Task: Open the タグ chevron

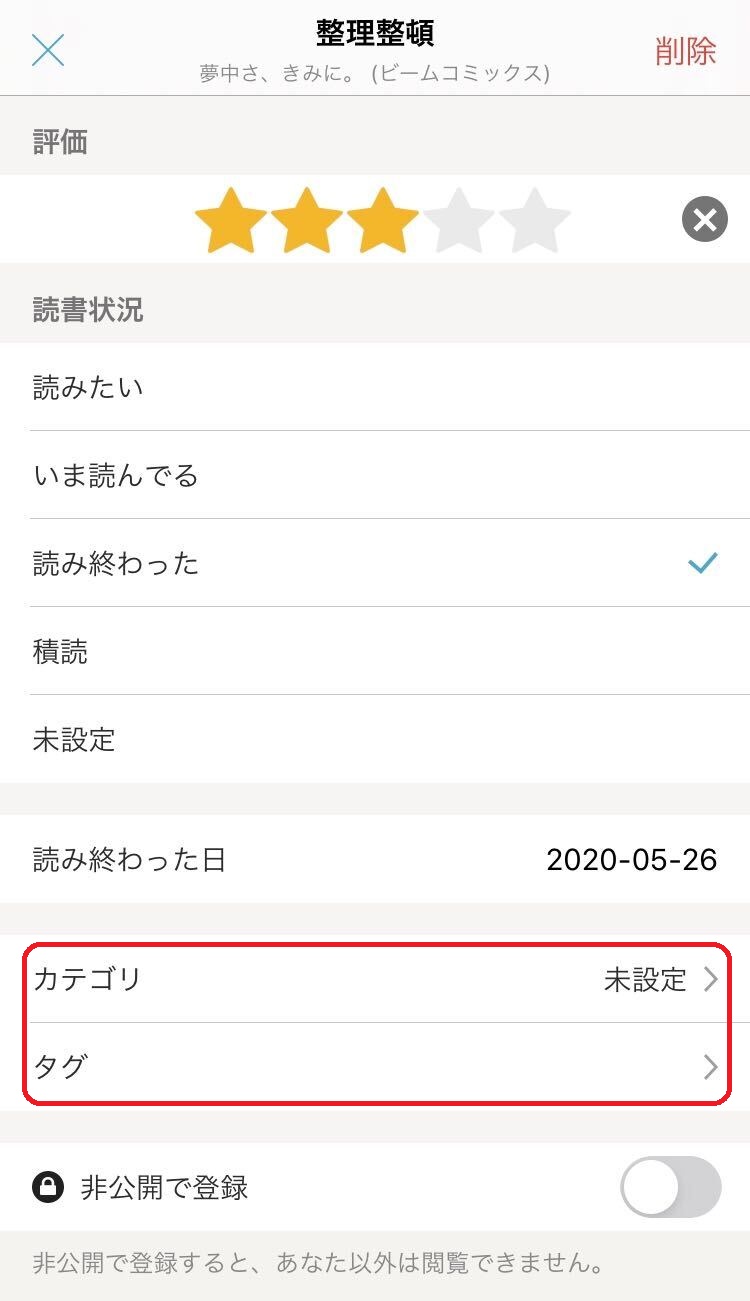Action: pos(711,1067)
